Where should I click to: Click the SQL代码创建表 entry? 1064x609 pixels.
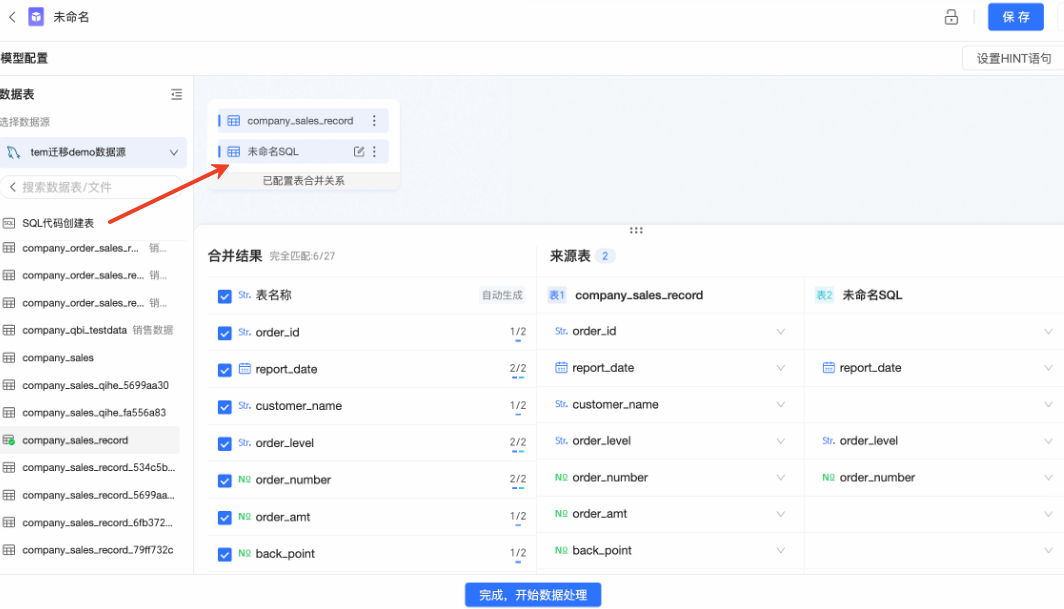pos(58,223)
